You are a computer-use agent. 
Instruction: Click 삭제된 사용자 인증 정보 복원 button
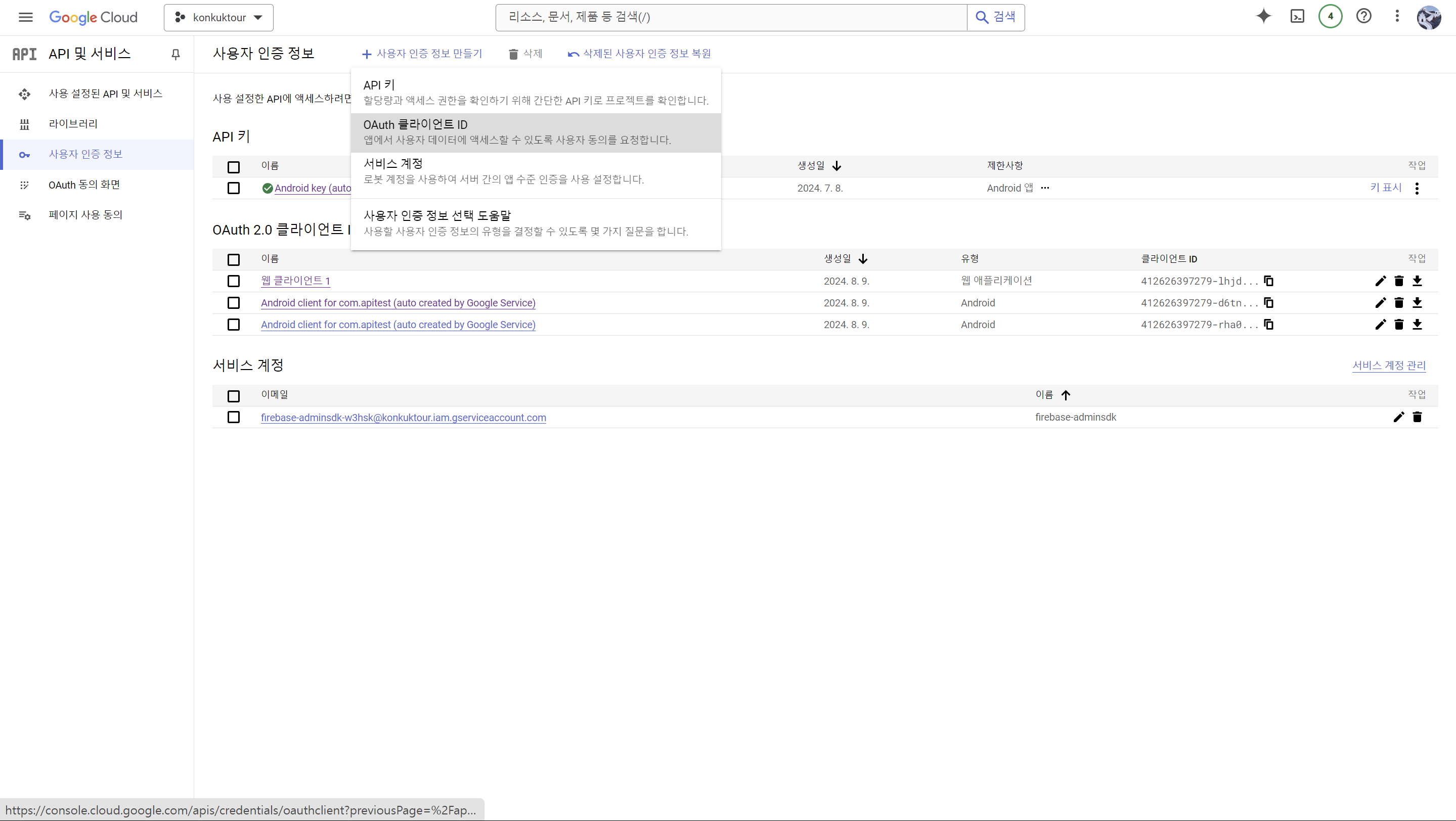click(x=639, y=54)
